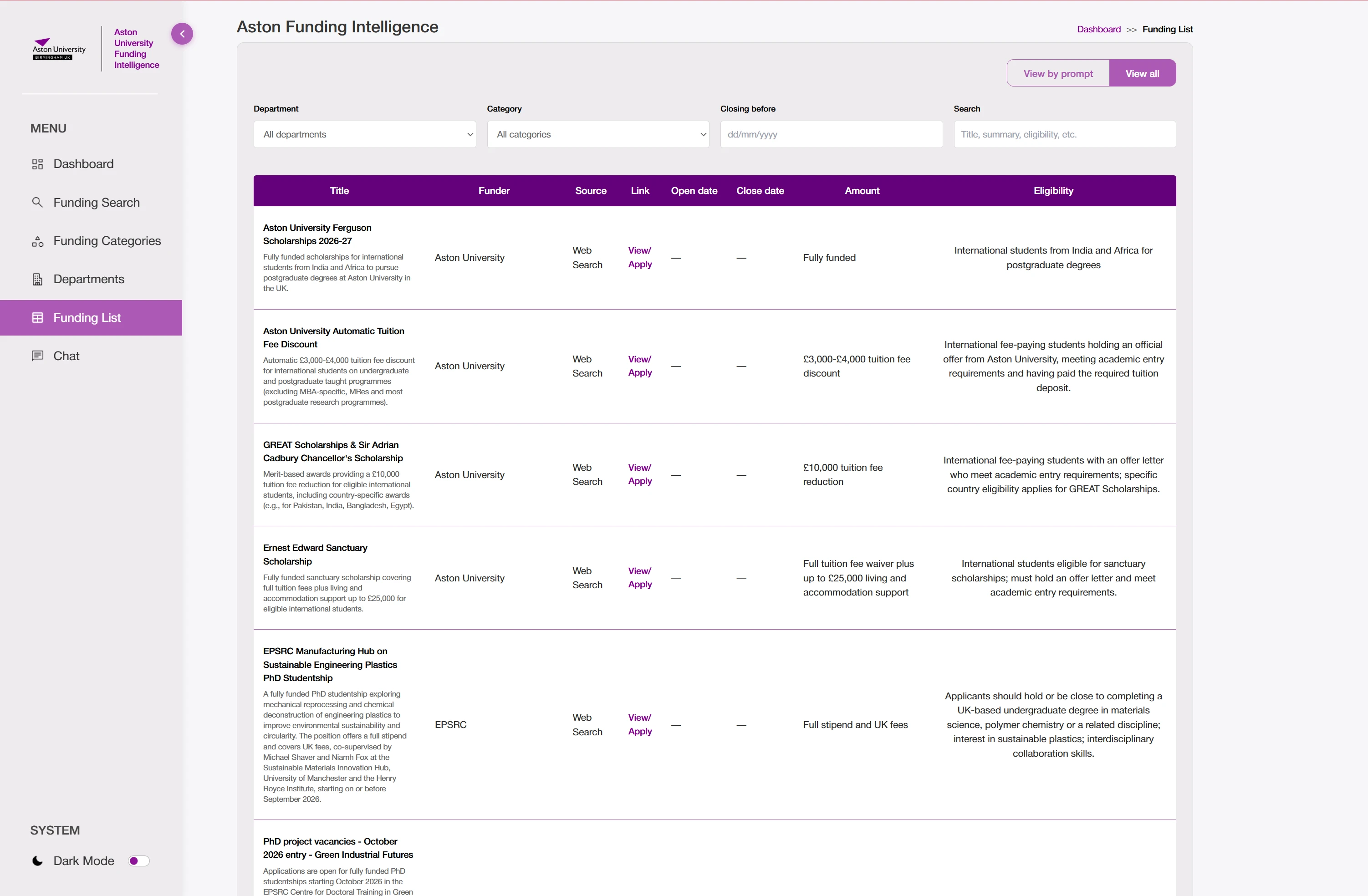This screenshot has width=1368, height=896.
Task: Click the Closing before date field
Action: 831,134
